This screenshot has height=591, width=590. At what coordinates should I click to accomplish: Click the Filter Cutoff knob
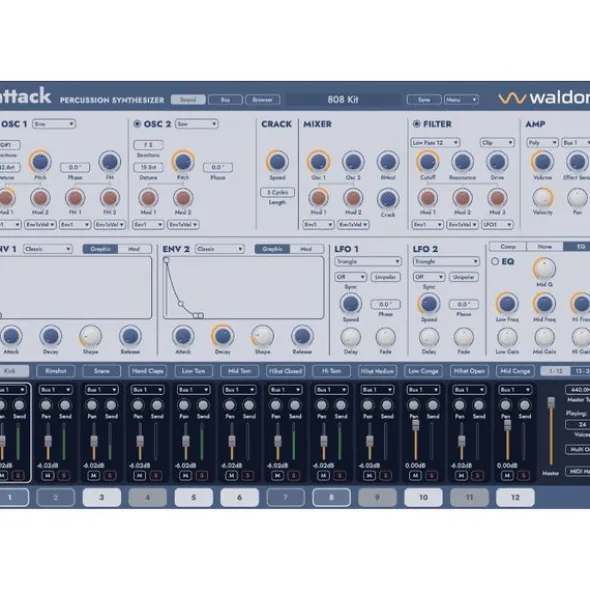click(428, 161)
